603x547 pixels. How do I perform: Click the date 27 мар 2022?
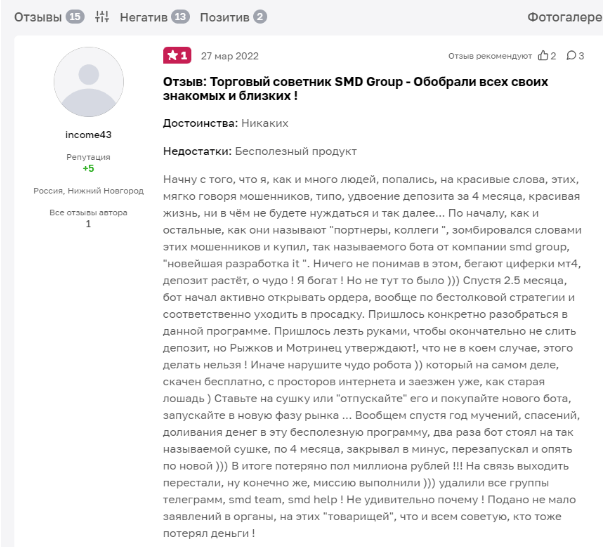(230, 56)
